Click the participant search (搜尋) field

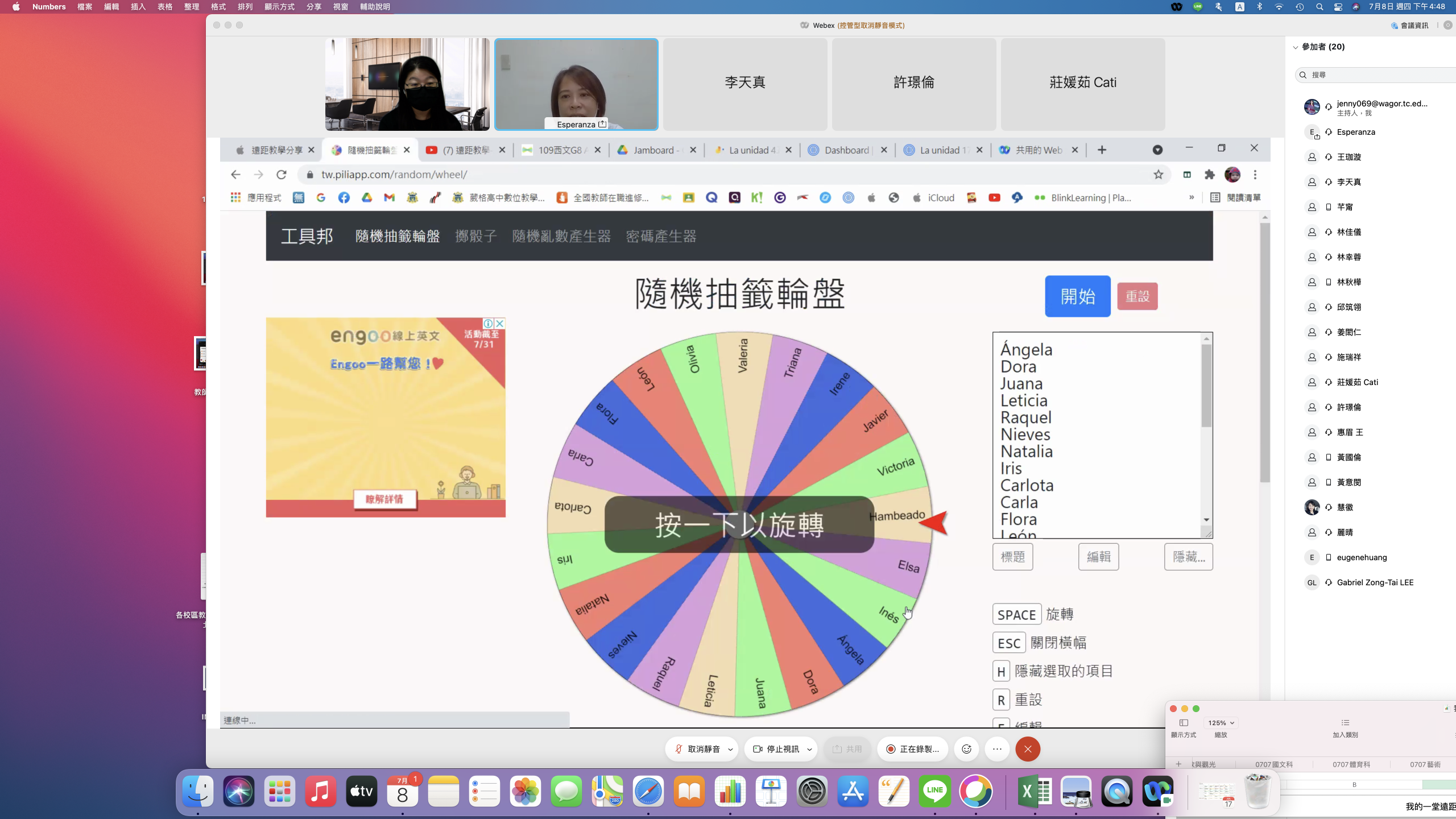[x=1376, y=75]
